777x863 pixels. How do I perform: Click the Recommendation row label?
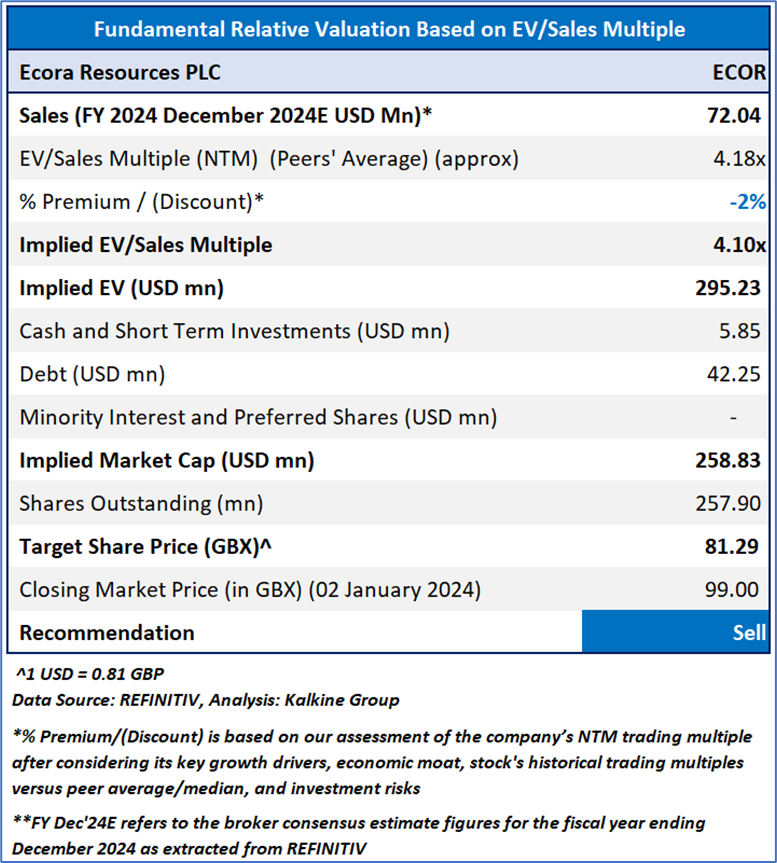[107, 632]
